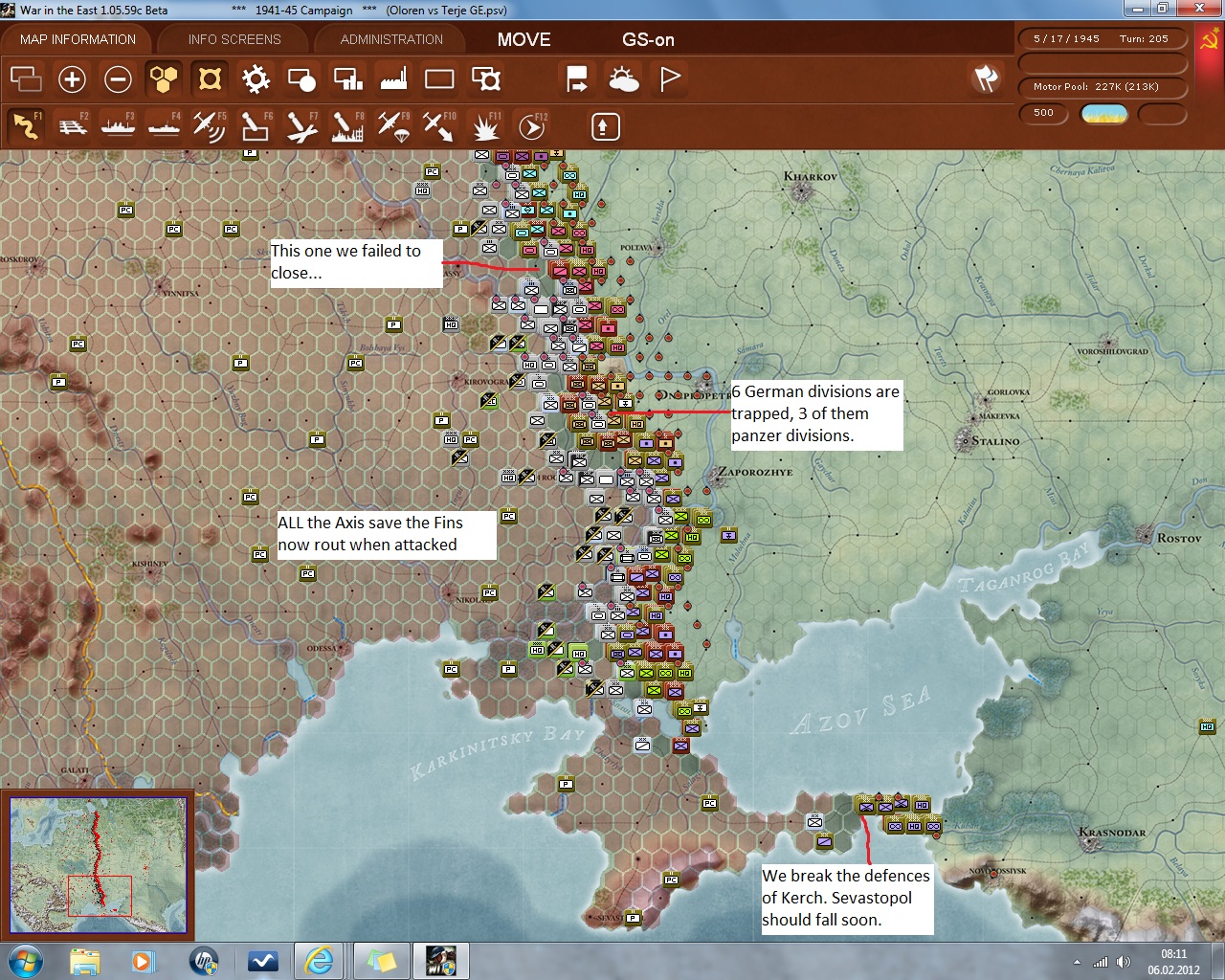This screenshot has height=980, width=1225.
Task: Click the War in the East taskbar button
Action: pos(440,960)
